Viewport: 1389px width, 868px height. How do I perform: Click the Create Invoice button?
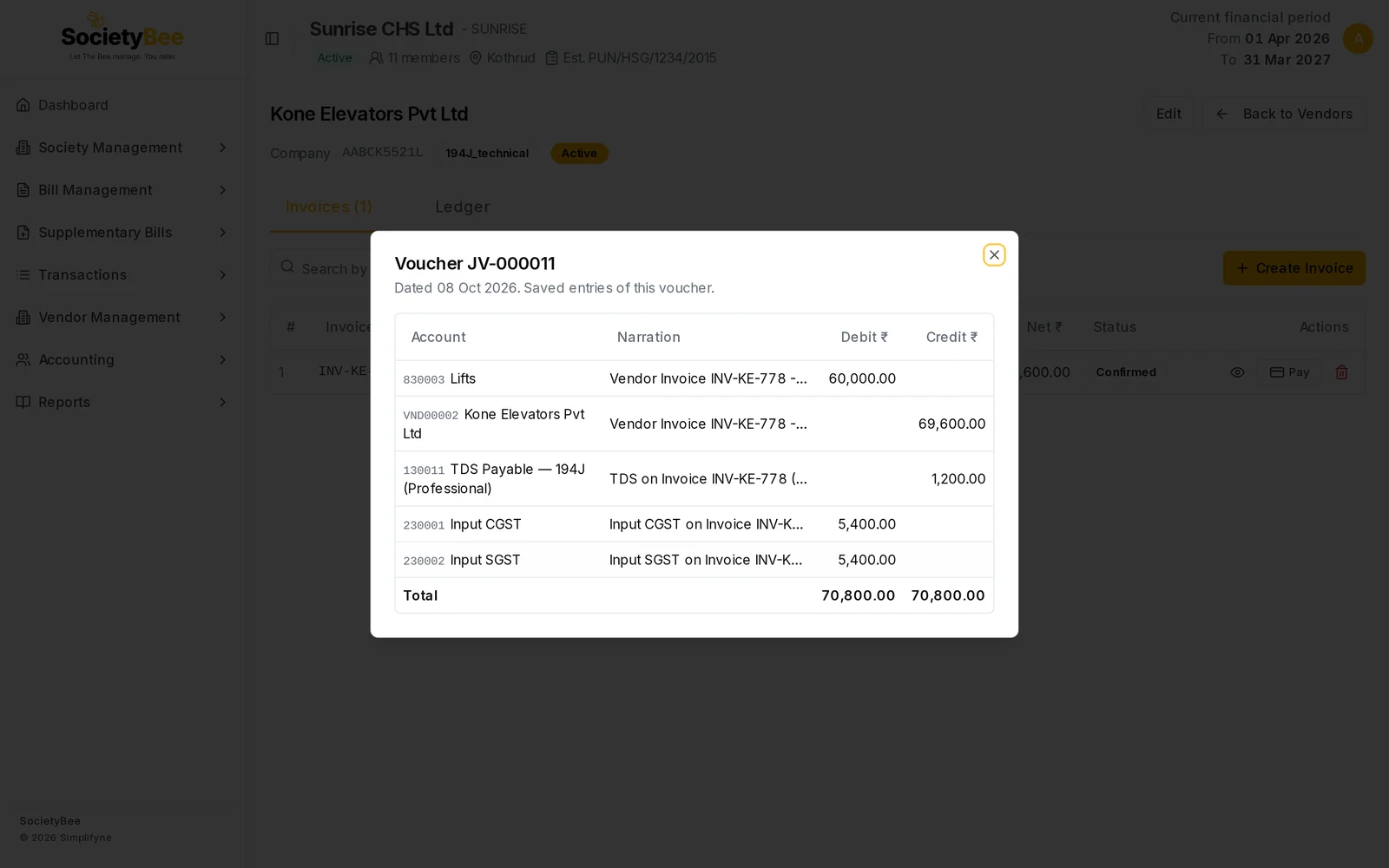[x=1294, y=268]
